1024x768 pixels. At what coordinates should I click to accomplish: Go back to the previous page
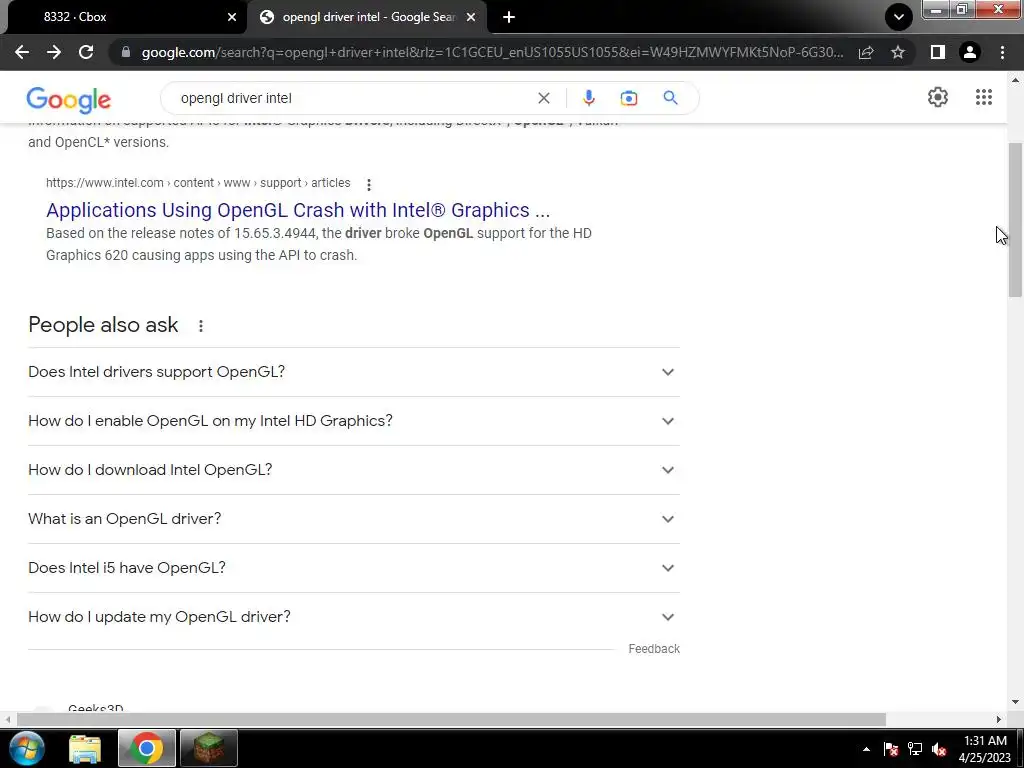22,52
